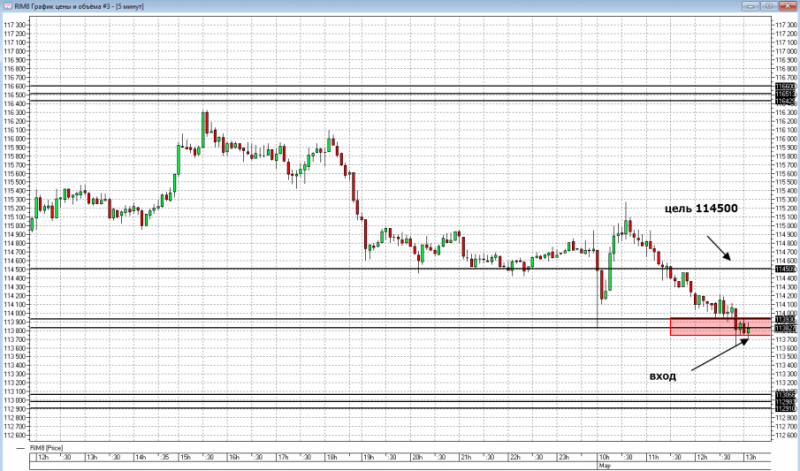Viewport: 800px width, 471px height.
Task: Click '117 300' on the left price scale
Action: pyautogui.click(x=14, y=25)
